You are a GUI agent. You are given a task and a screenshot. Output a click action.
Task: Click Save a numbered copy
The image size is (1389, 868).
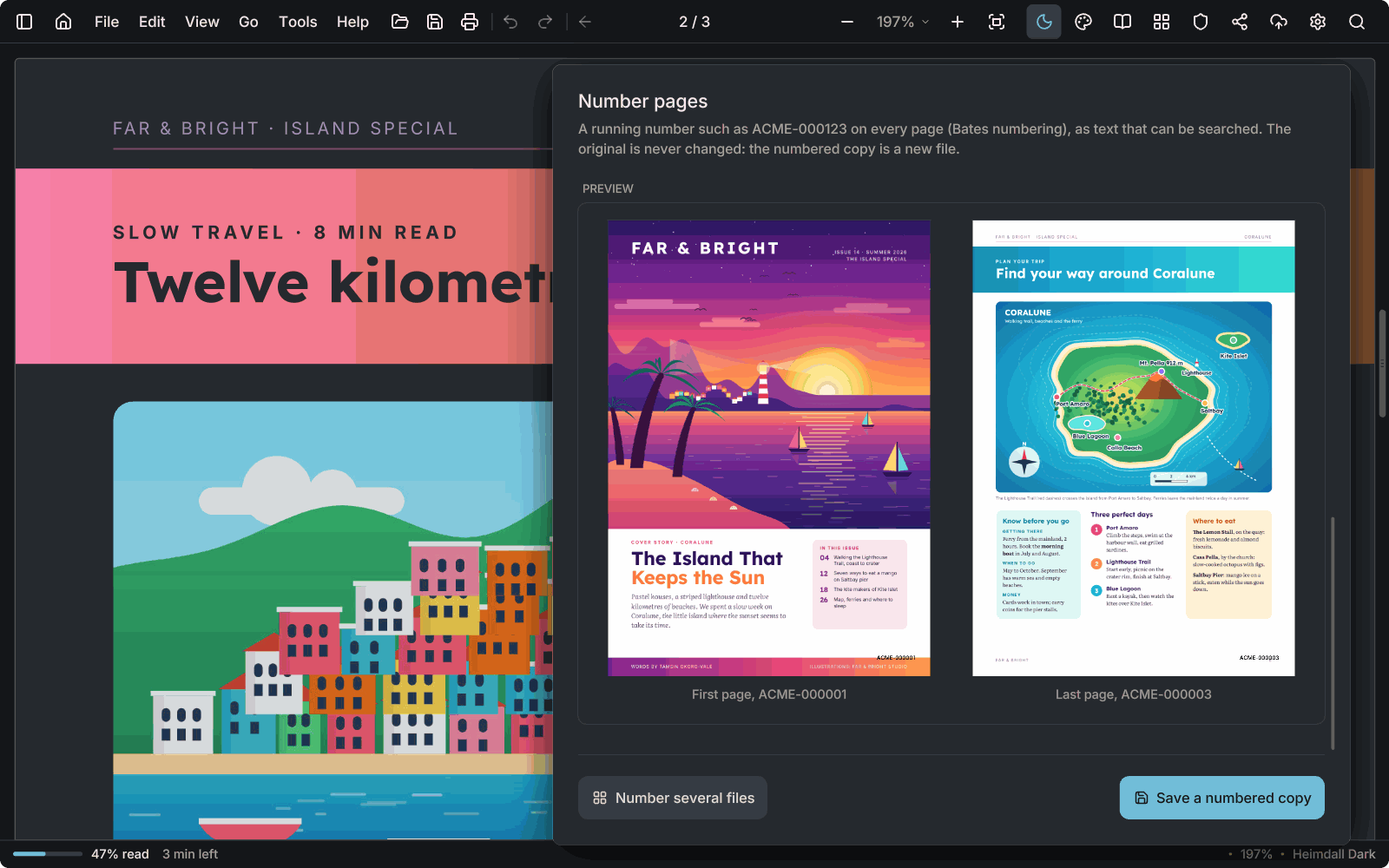point(1222,798)
